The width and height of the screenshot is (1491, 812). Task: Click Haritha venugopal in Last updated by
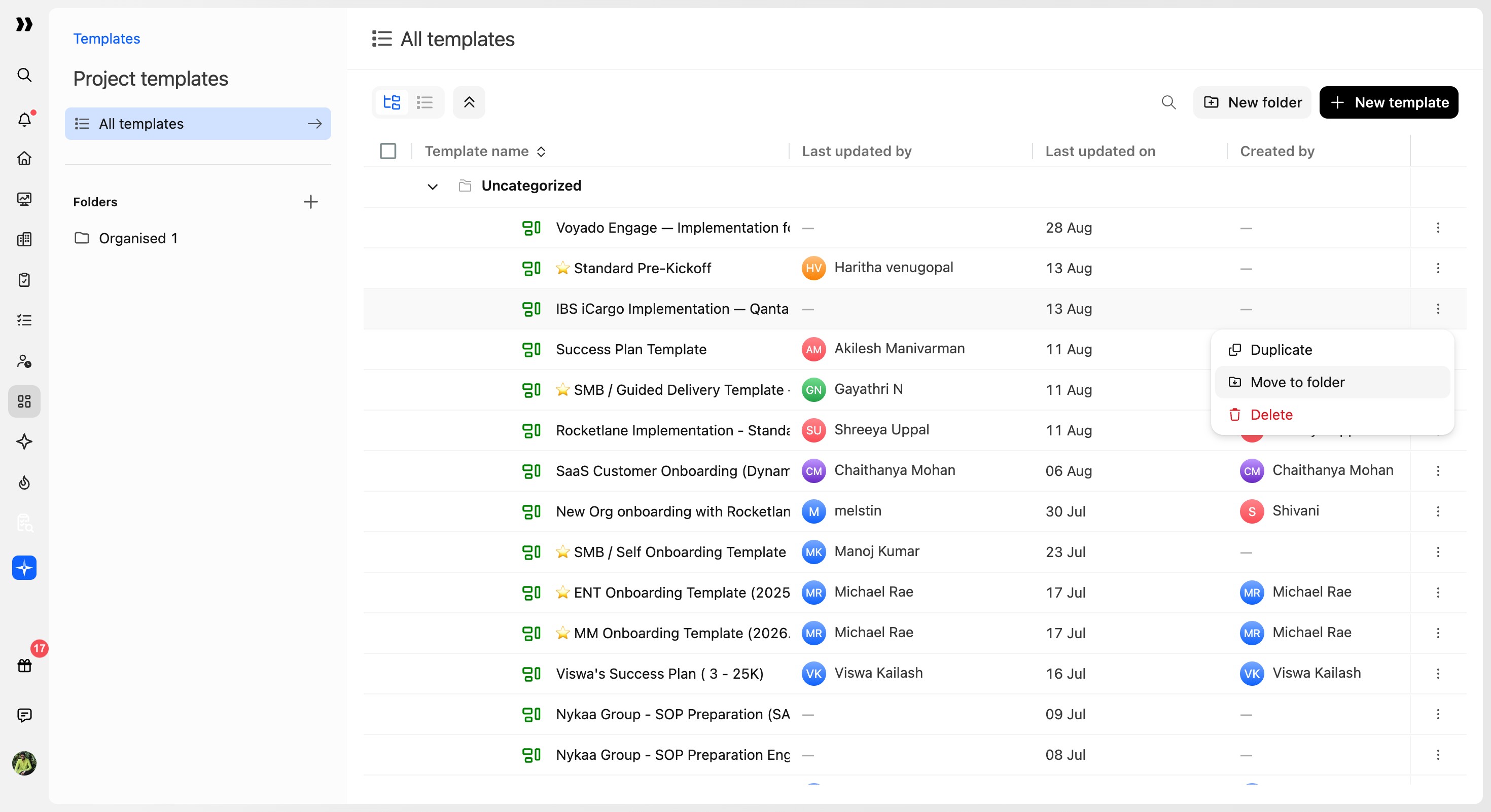(894, 268)
